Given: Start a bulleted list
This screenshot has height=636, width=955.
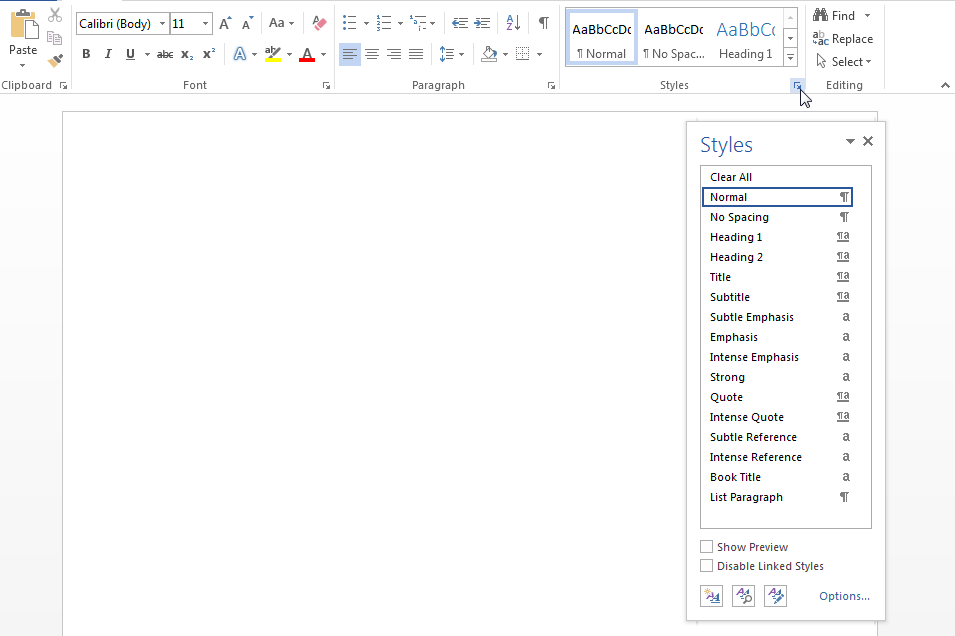Looking at the screenshot, I should [349, 23].
